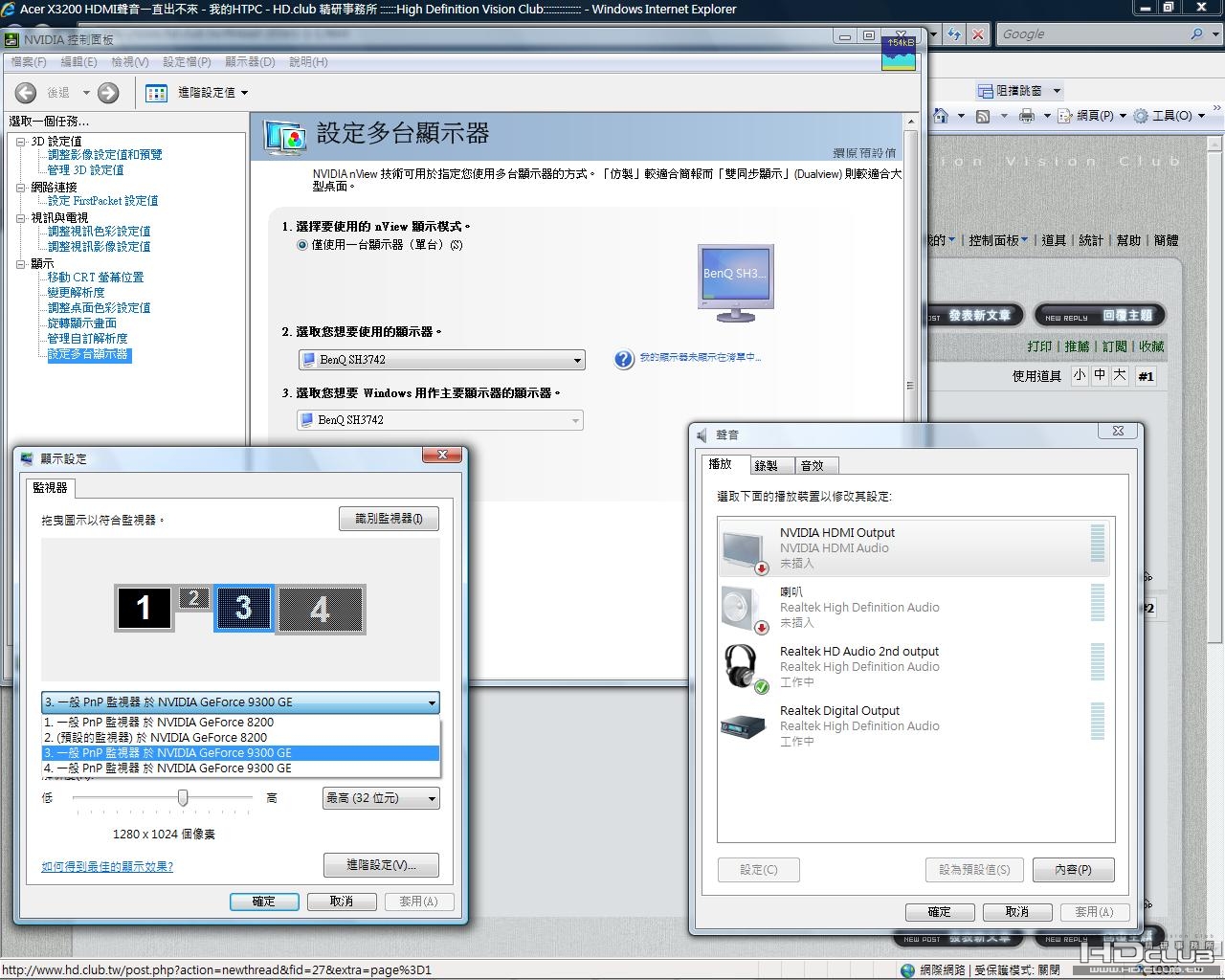This screenshot has width=1225, height=980.
Task: Click the blue help question-mark icon
Action: pos(624,359)
